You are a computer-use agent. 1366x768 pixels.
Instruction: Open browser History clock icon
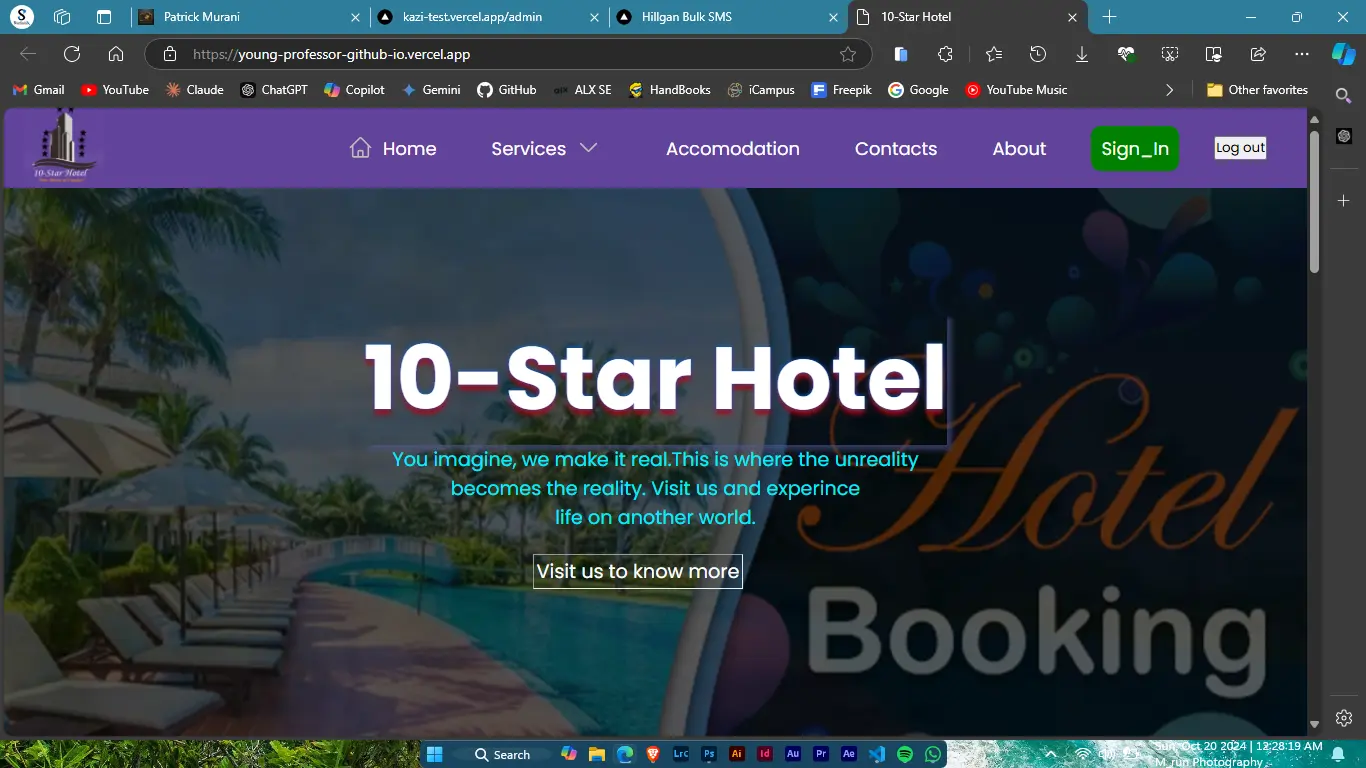(x=1038, y=54)
